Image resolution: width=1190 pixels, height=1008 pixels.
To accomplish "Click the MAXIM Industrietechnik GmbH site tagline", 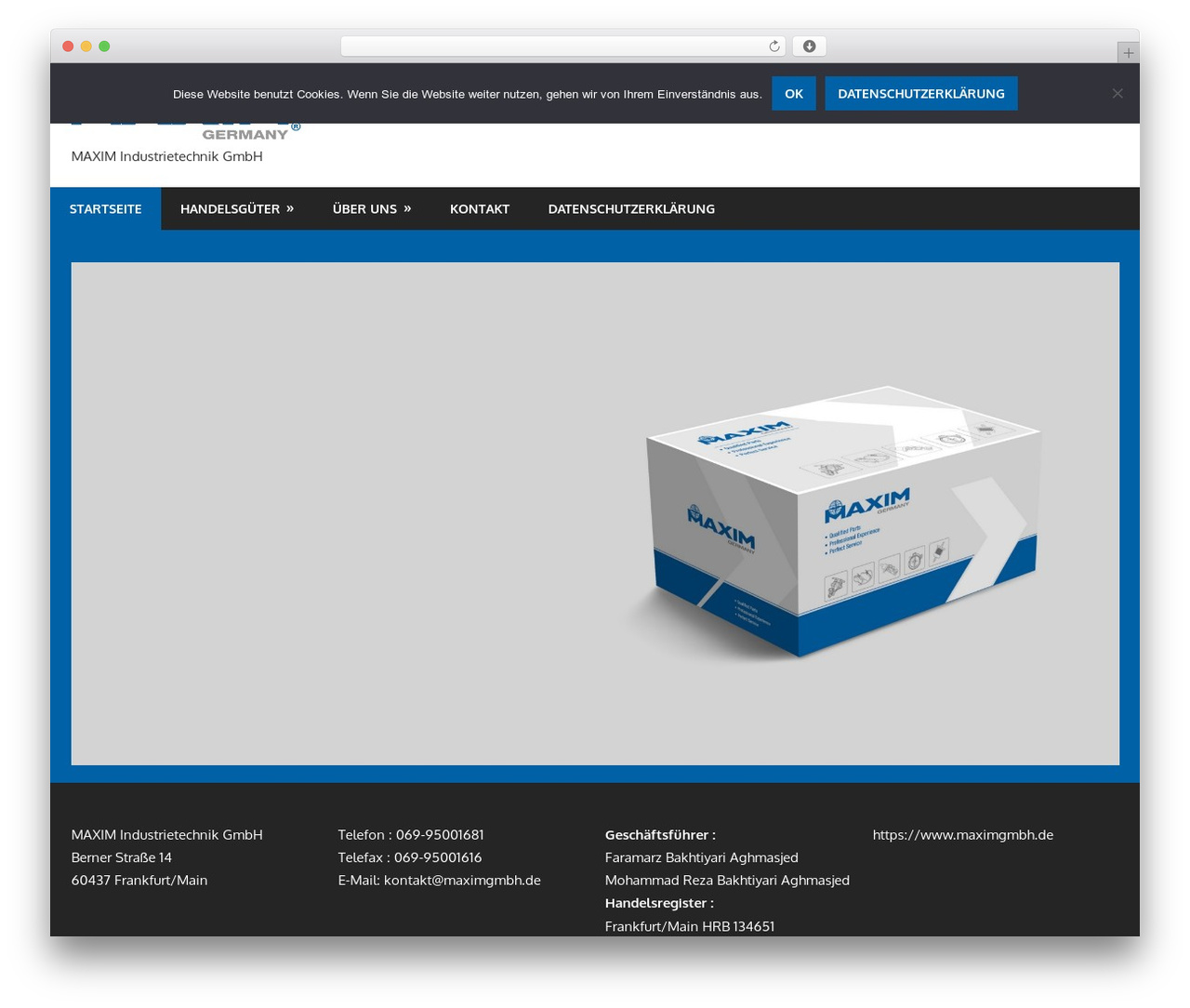I will (167, 156).
